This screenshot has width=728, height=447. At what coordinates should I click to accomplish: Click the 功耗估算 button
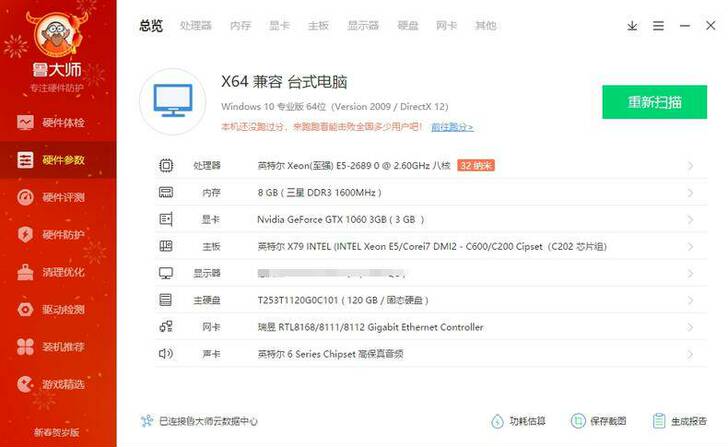[518, 421]
